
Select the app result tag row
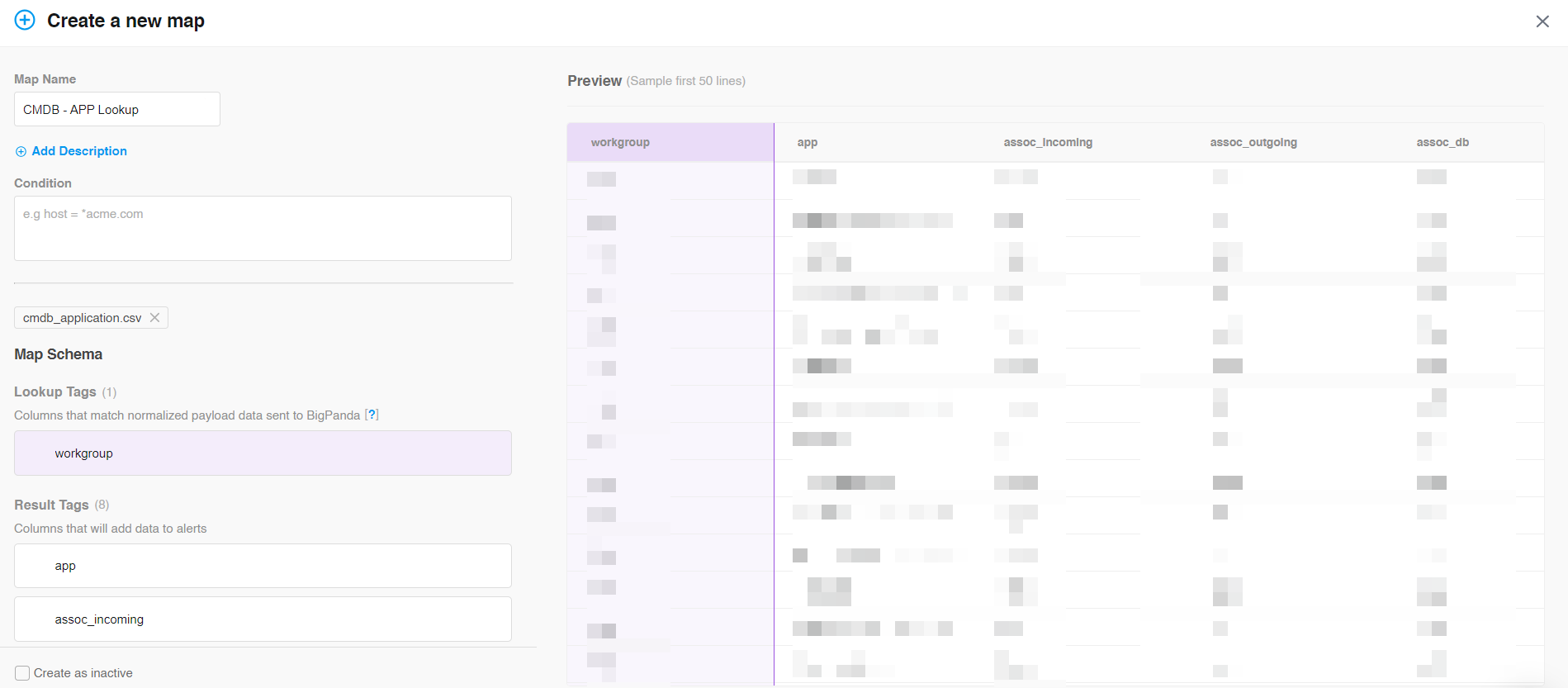(263, 566)
